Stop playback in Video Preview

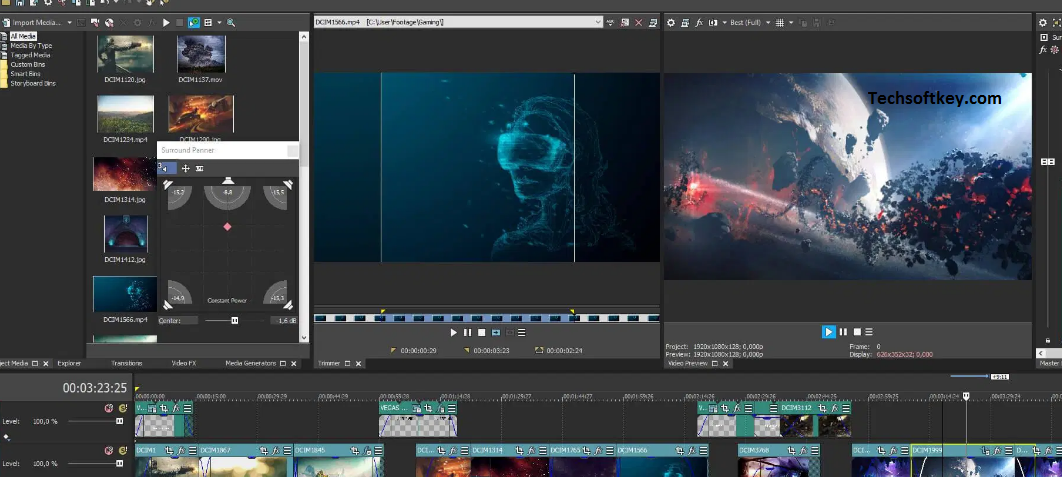pos(857,332)
